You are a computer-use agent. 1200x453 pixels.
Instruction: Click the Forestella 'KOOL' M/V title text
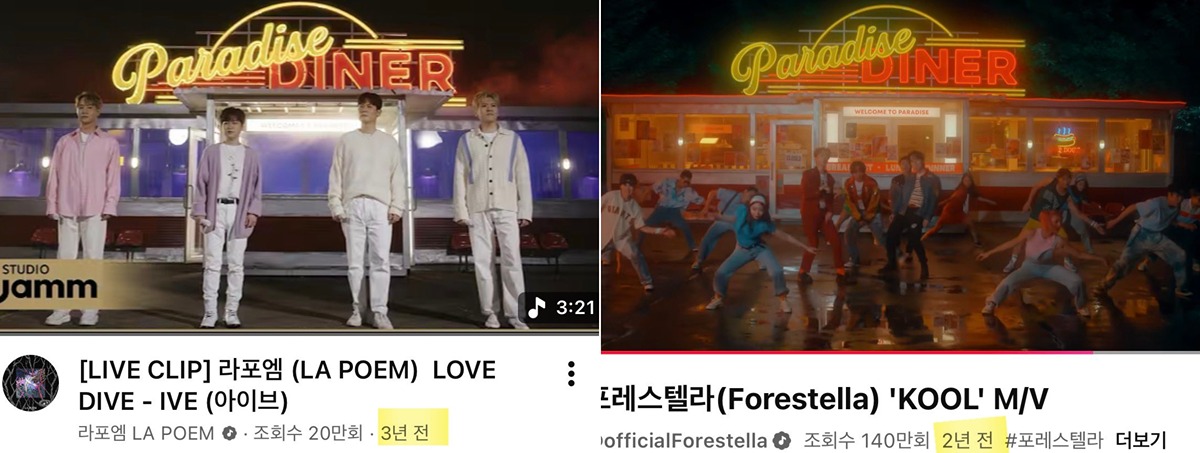825,399
